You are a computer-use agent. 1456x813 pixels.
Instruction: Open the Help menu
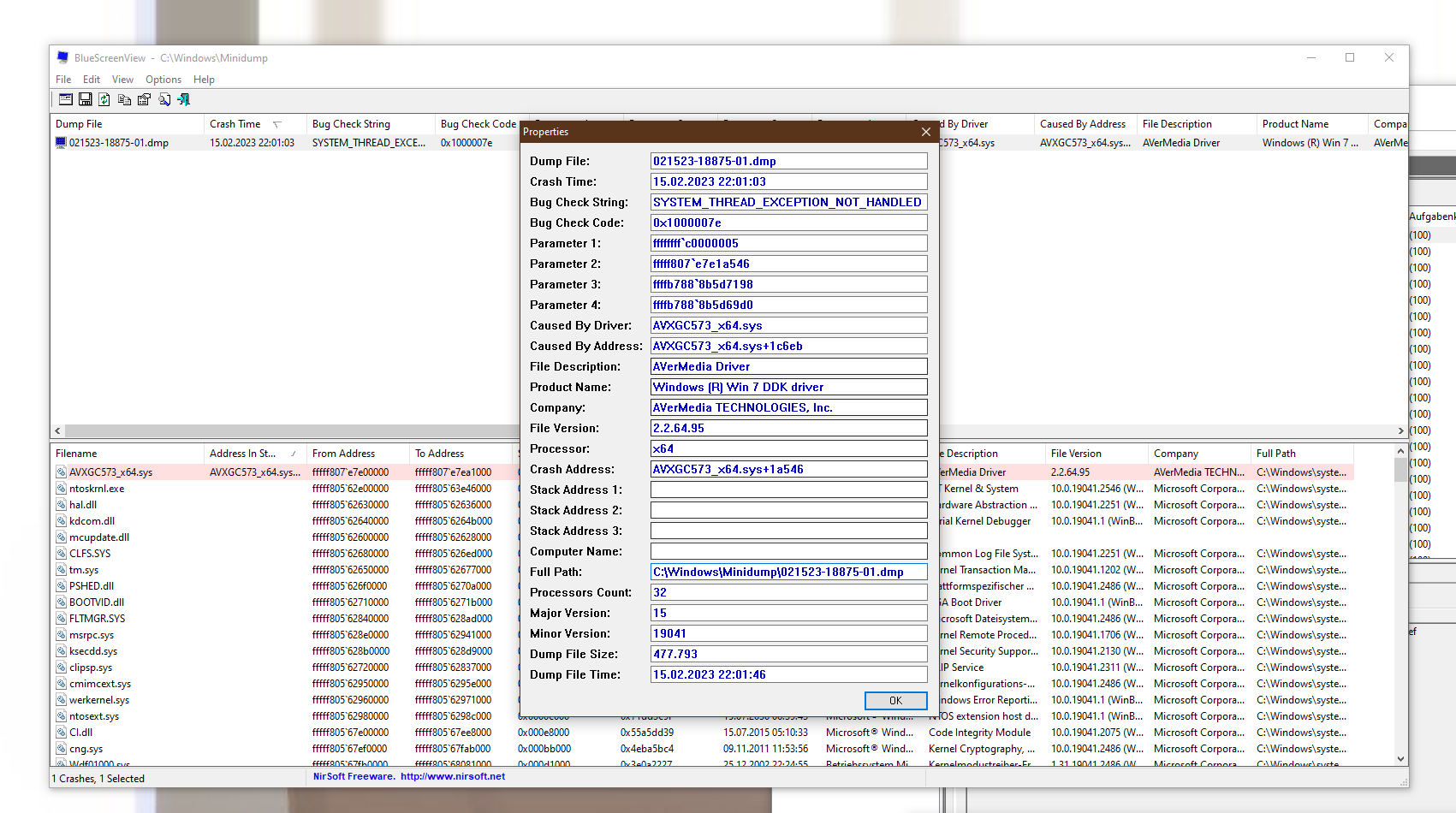(x=204, y=80)
